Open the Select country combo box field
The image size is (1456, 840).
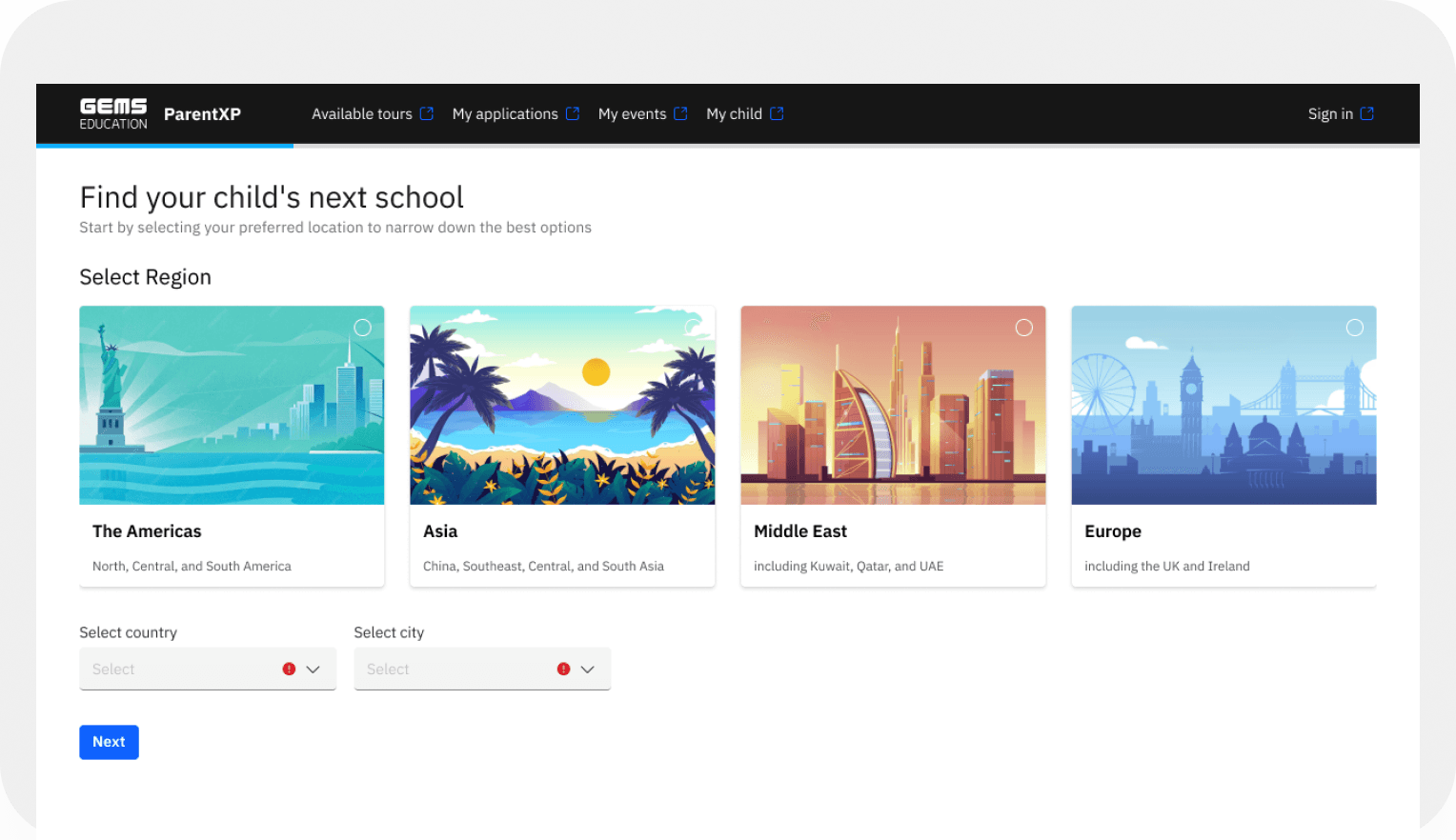[172, 669]
